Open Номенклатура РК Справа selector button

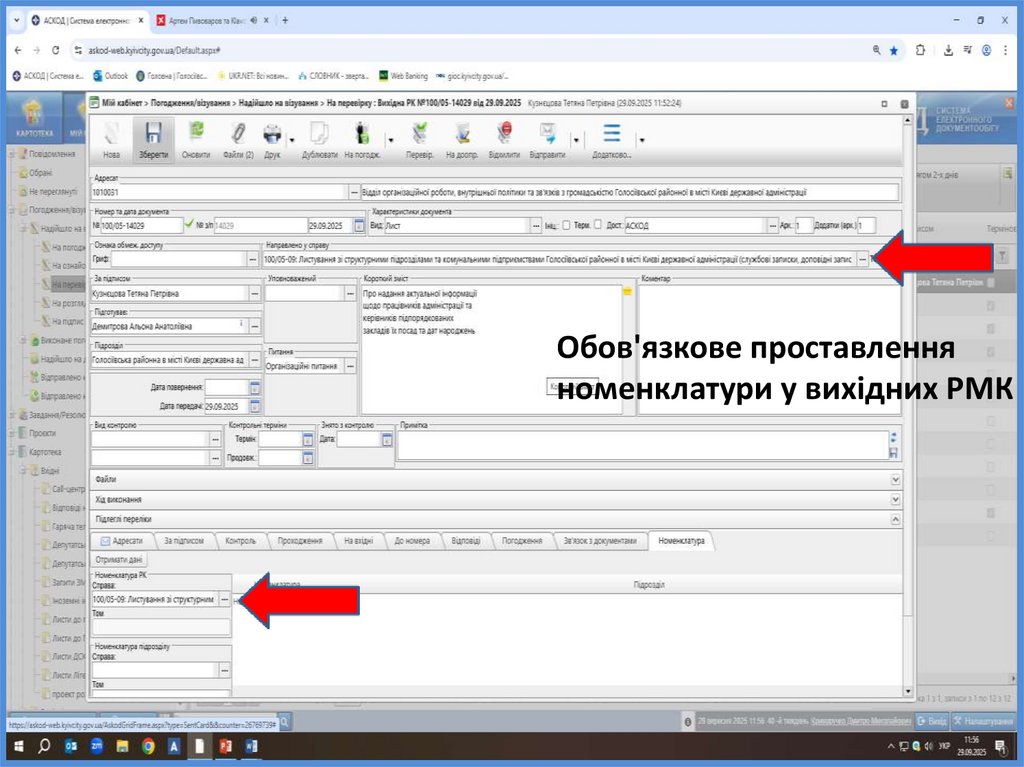225,599
